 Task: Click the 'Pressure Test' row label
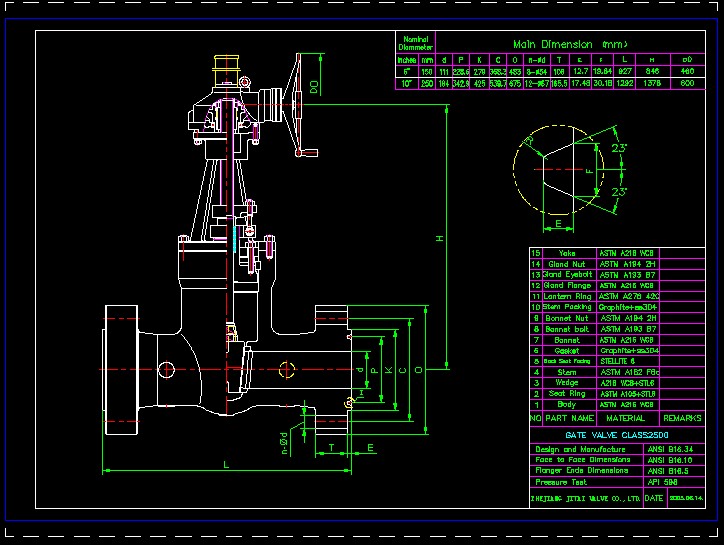(x=564, y=482)
